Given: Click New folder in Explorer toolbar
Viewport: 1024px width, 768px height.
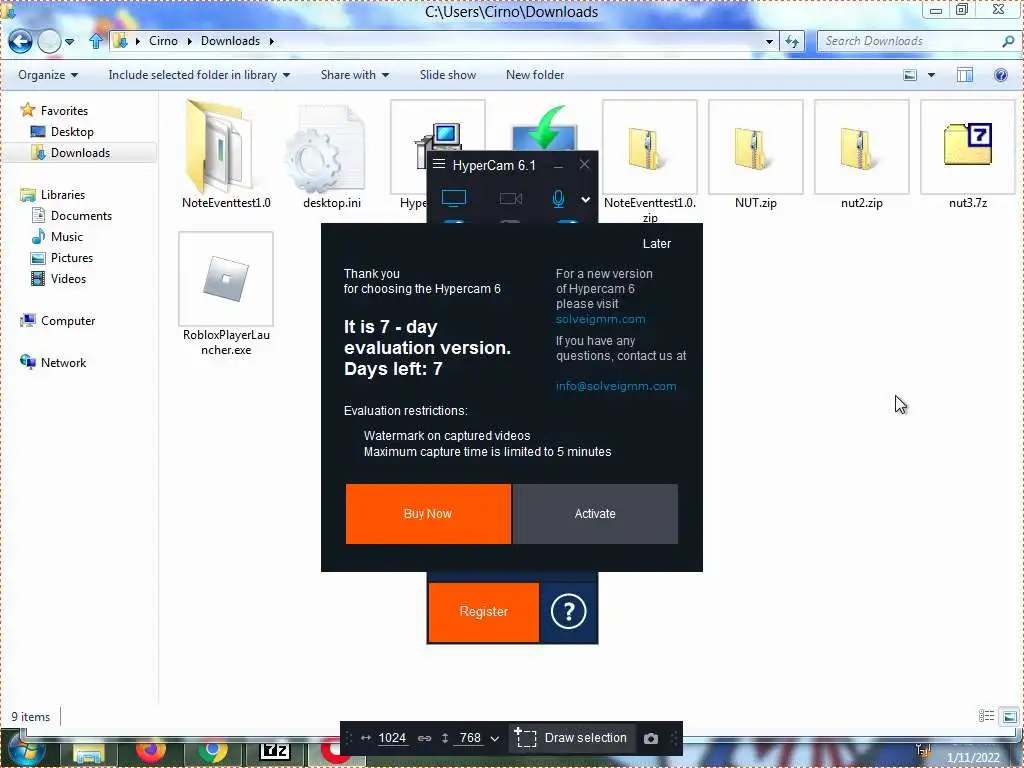Looking at the screenshot, I should 535,75.
